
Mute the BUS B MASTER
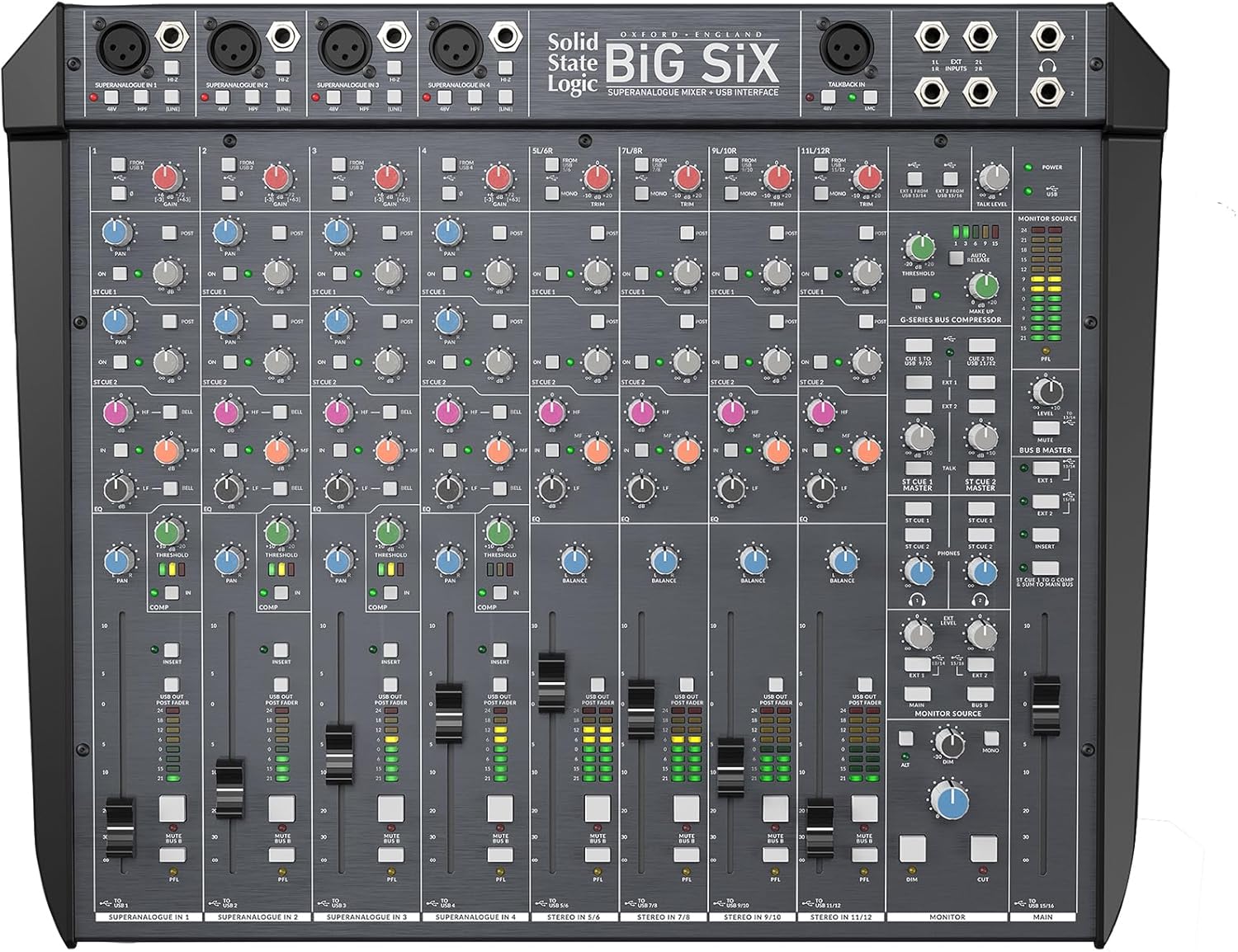(x=1045, y=427)
